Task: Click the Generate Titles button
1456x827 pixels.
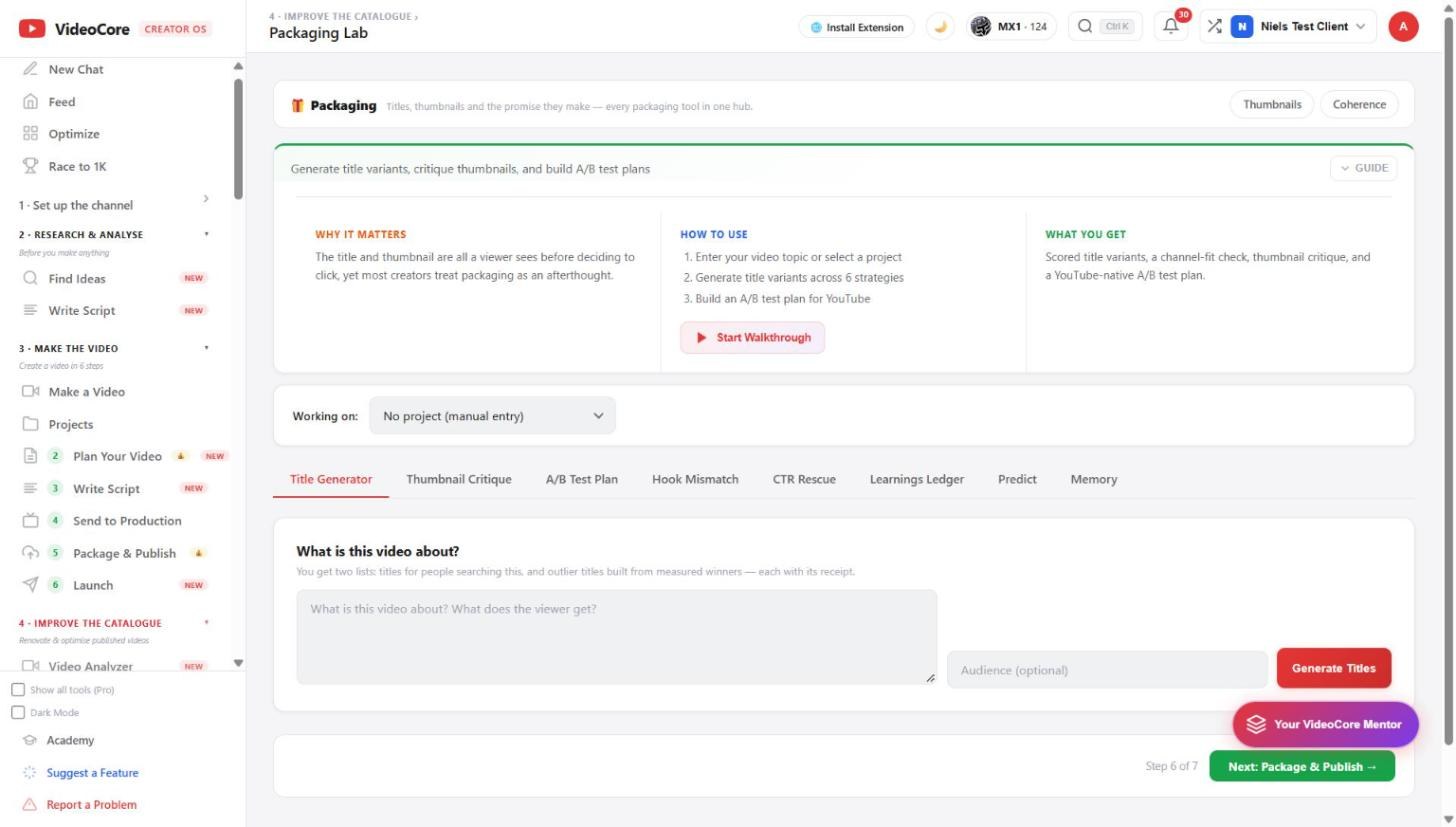Action: 1333,668
